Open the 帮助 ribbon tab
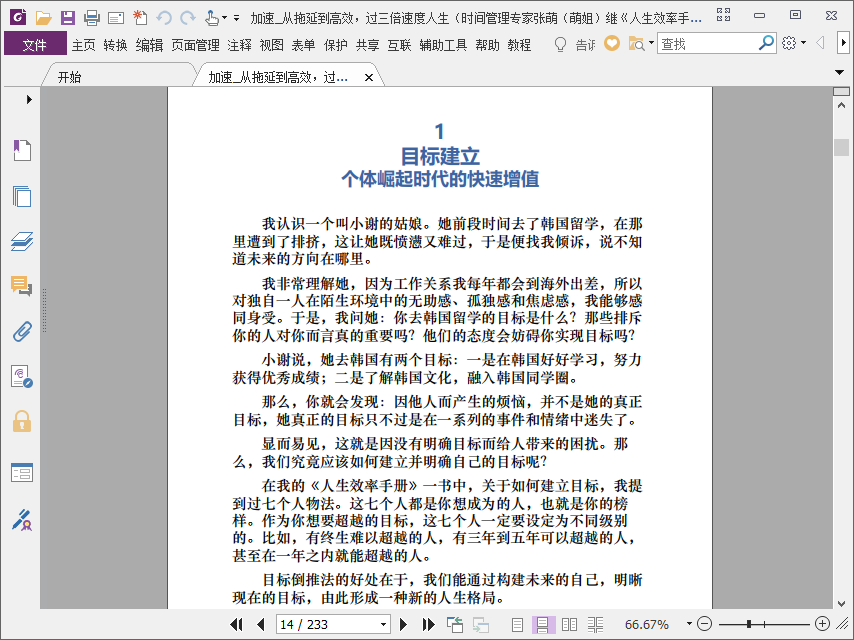854x640 pixels. pos(487,45)
